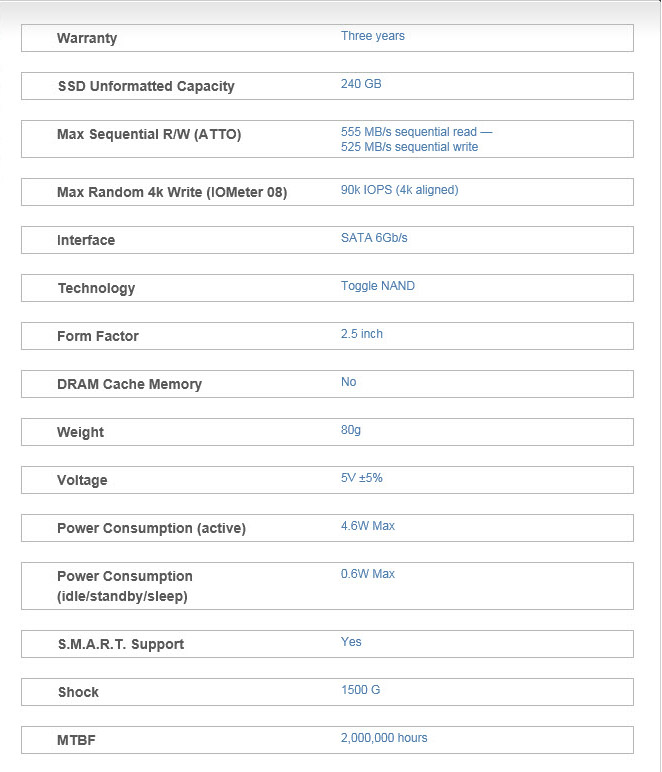
Task: Select the 80g weight value
Action: [351, 430]
